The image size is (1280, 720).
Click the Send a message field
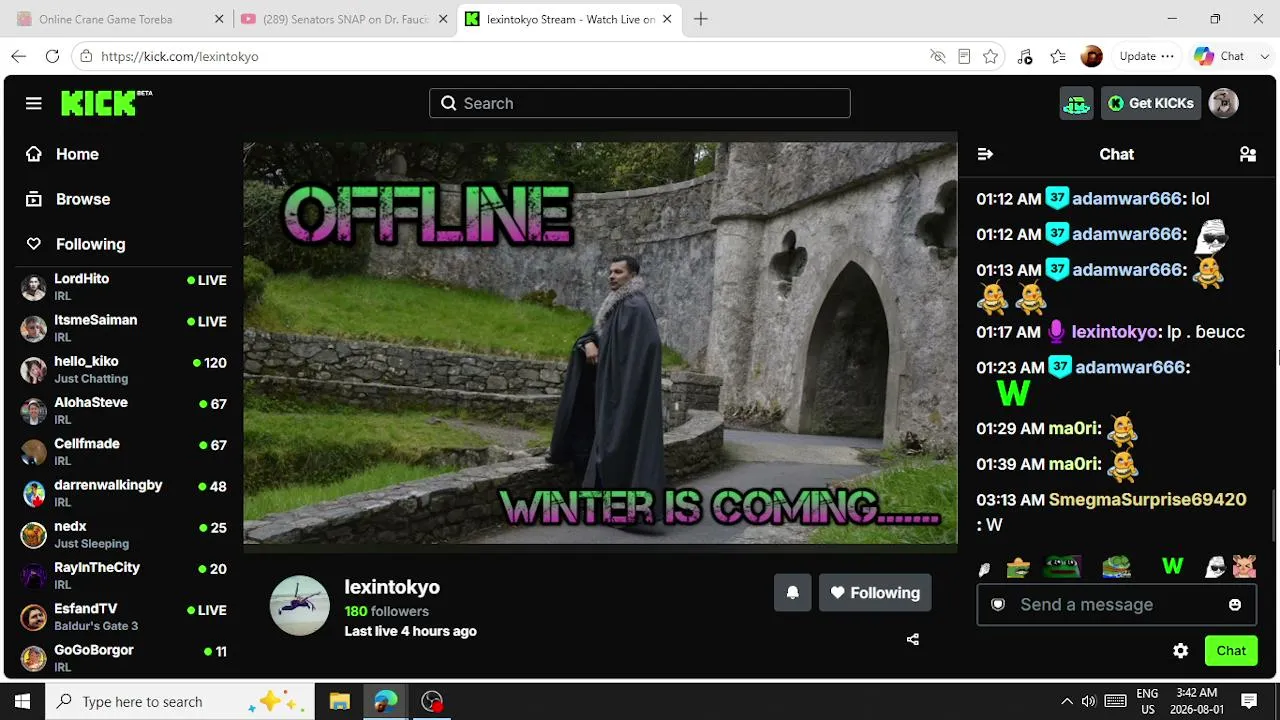[1116, 605]
